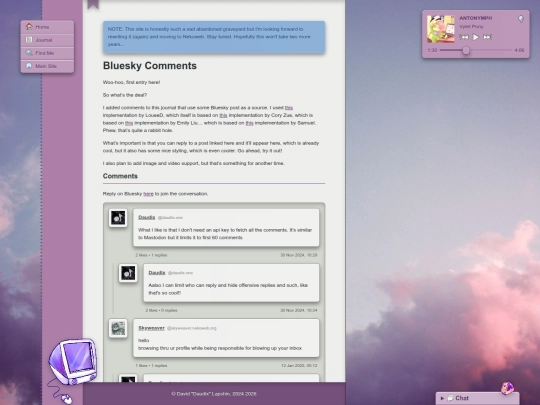Viewport: 540px width, 405px height.
Task: Click Daudix avatar on the limit-replies reply
Action: (x=128, y=273)
